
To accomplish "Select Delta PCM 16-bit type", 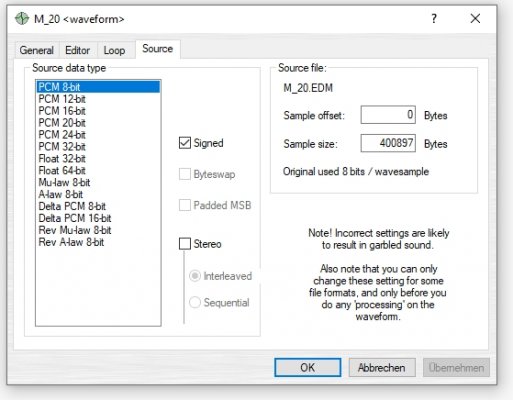I will point(98,218).
